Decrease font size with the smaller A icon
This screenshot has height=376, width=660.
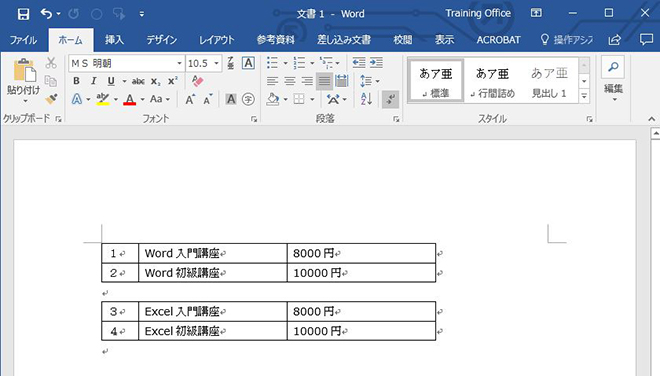[208, 99]
